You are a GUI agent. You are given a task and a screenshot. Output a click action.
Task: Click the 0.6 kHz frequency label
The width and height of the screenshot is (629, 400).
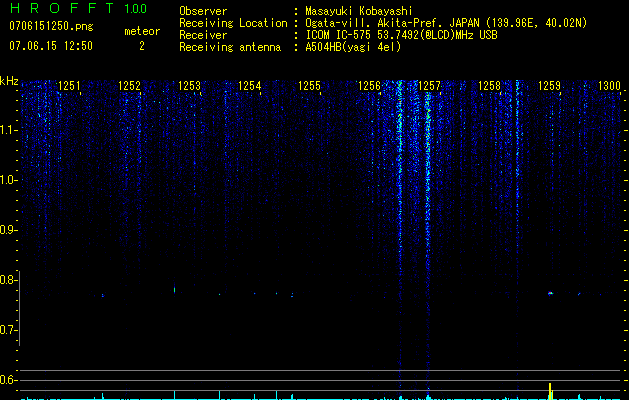click(x=7, y=380)
